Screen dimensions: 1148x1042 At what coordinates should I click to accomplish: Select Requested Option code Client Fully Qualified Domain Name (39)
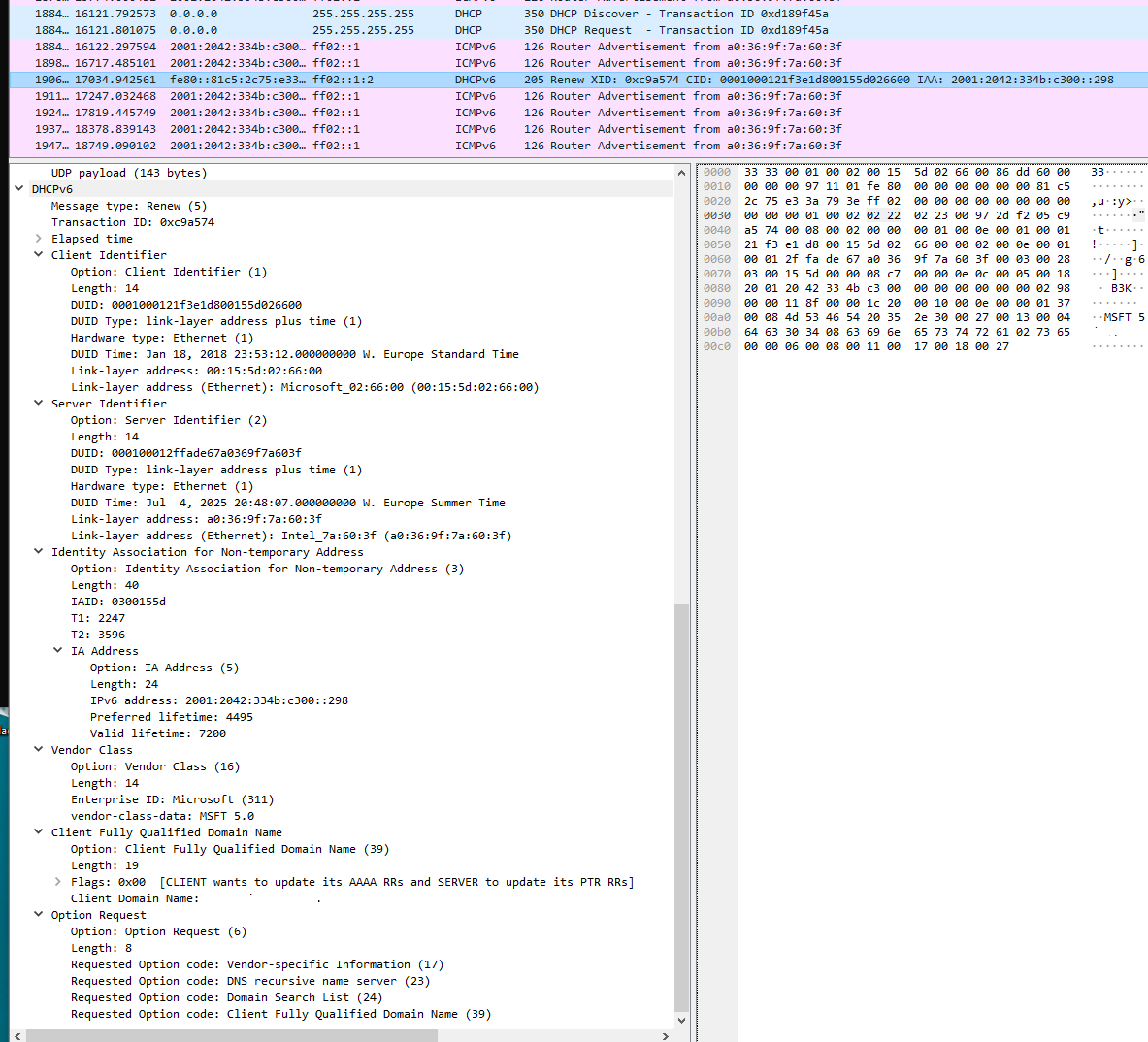281,1014
